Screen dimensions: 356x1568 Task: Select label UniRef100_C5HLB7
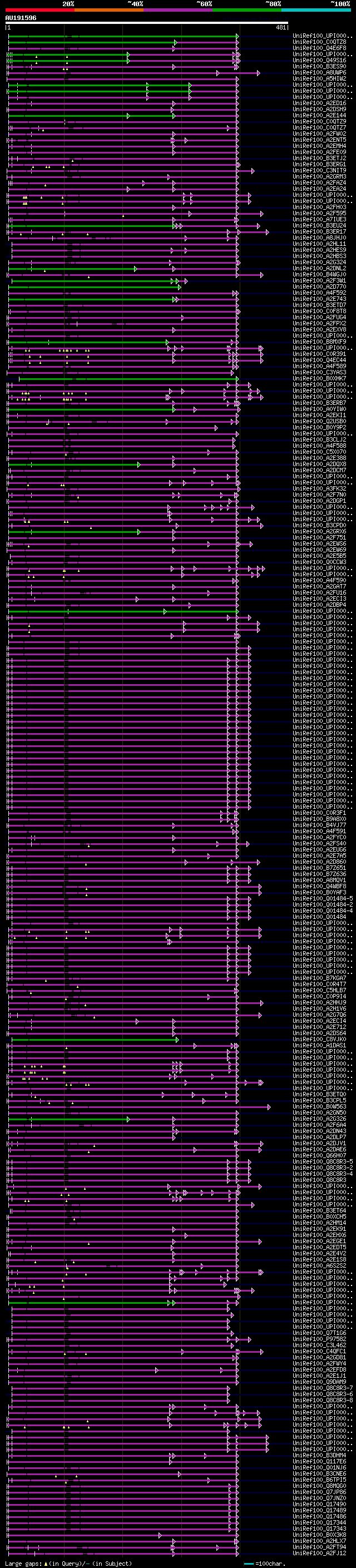pyautogui.click(x=319, y=991)
